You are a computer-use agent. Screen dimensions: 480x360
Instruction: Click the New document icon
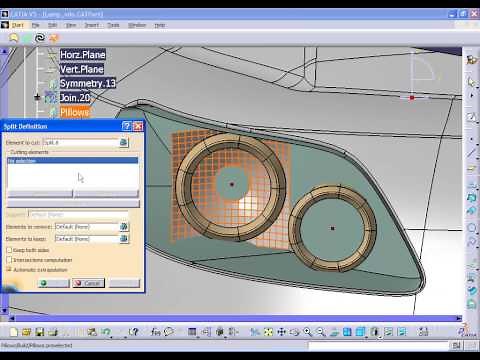tap(14, 332)
